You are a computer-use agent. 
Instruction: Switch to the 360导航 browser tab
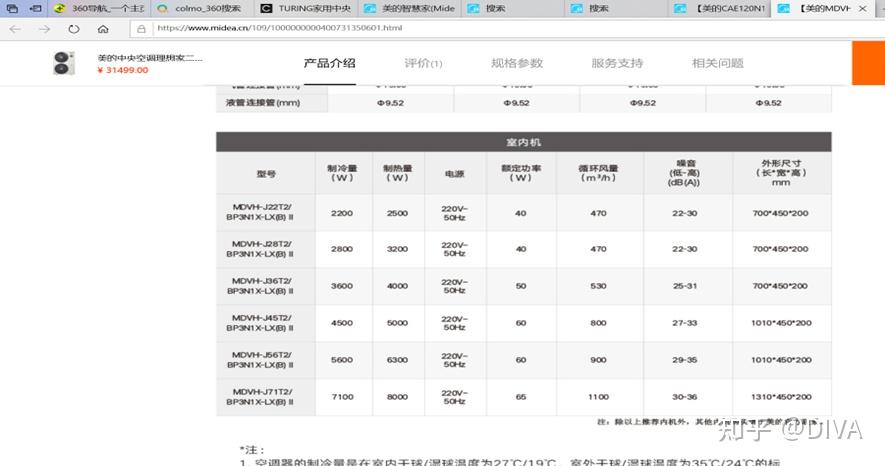click(x=100, y=8)
